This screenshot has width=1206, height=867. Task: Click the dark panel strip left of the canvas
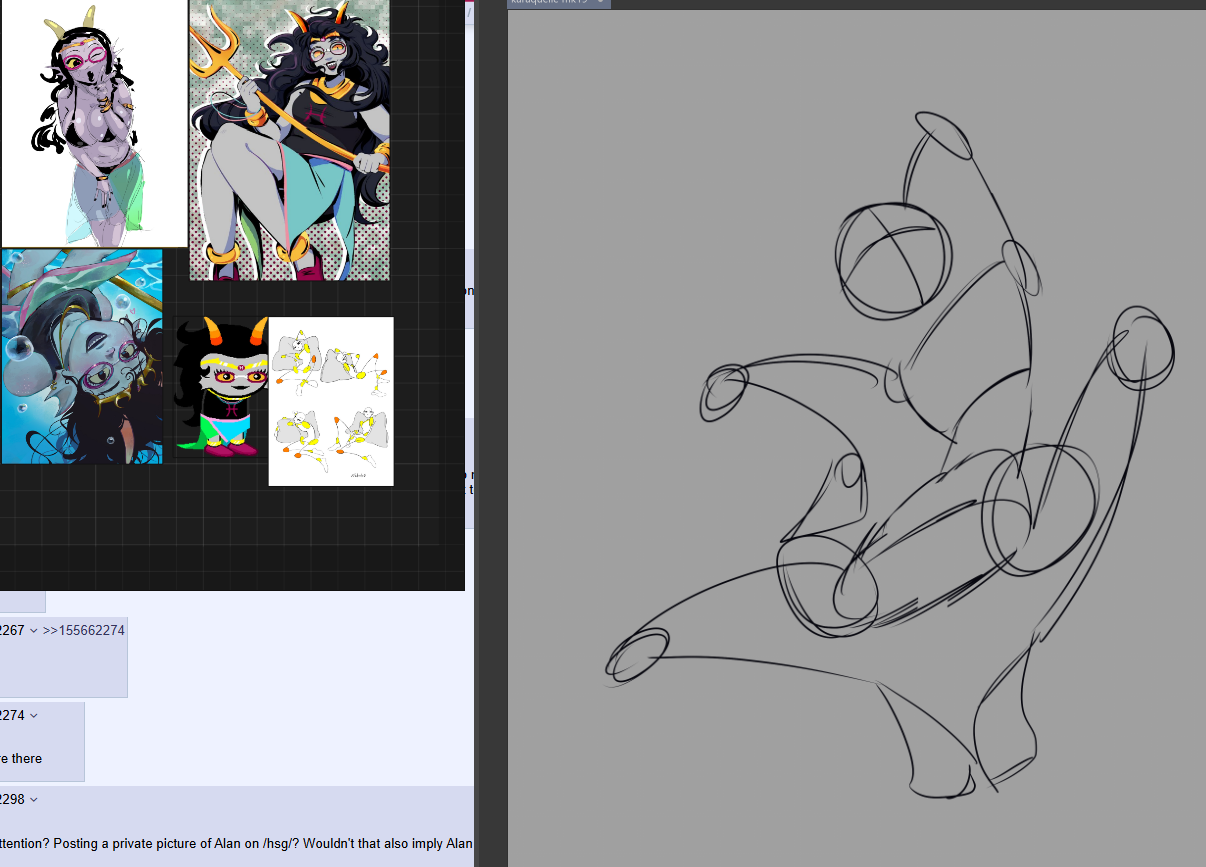(x=491, y=433)
